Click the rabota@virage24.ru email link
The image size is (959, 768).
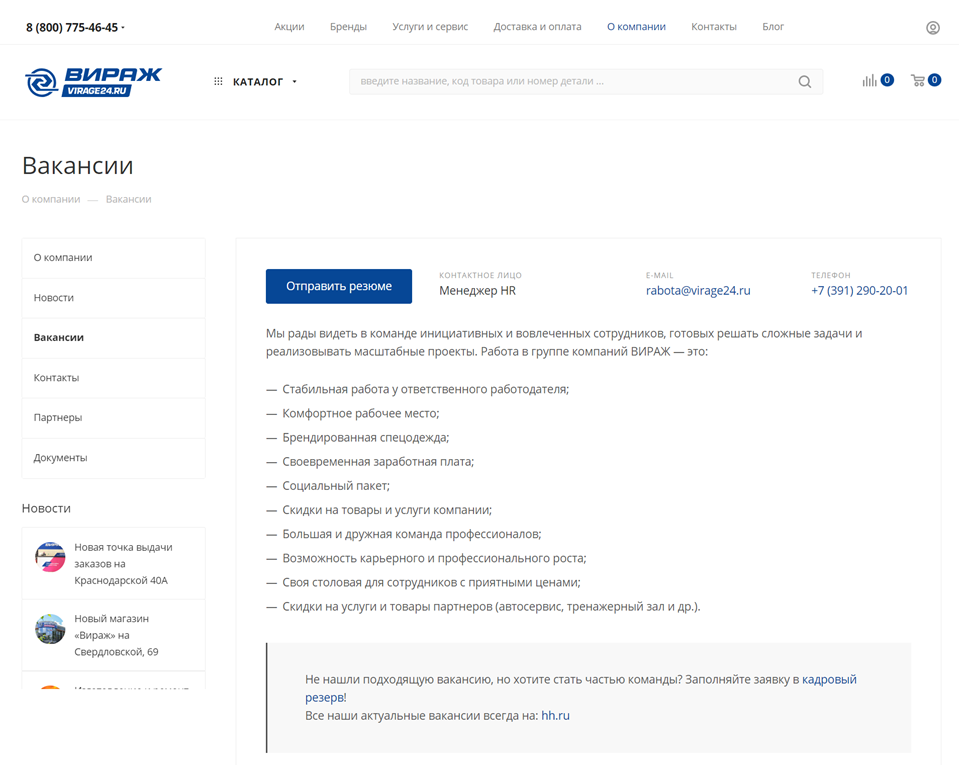pyautogui.click(x=698, y=291)
